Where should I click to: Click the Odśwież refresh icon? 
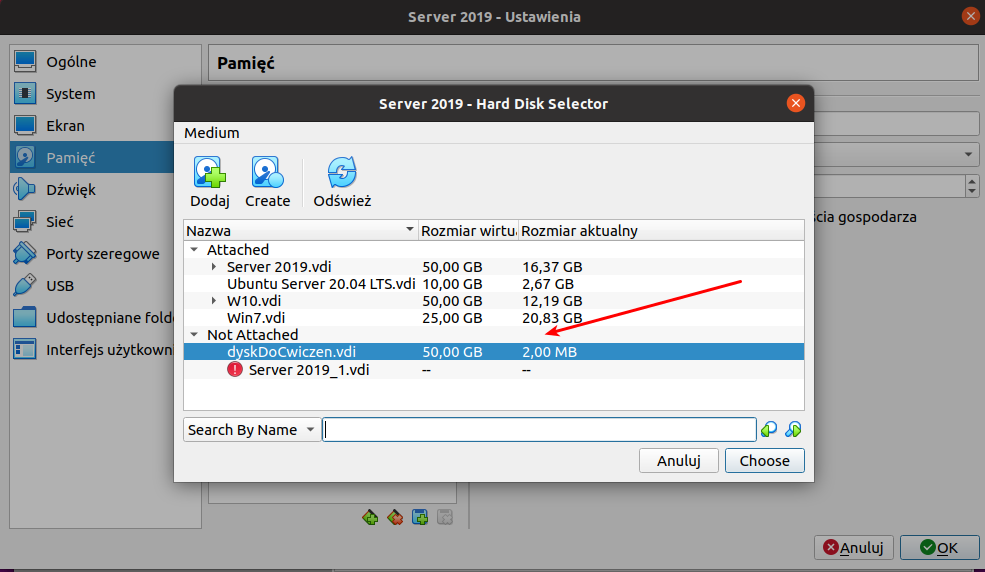click(x=342, y=173)
